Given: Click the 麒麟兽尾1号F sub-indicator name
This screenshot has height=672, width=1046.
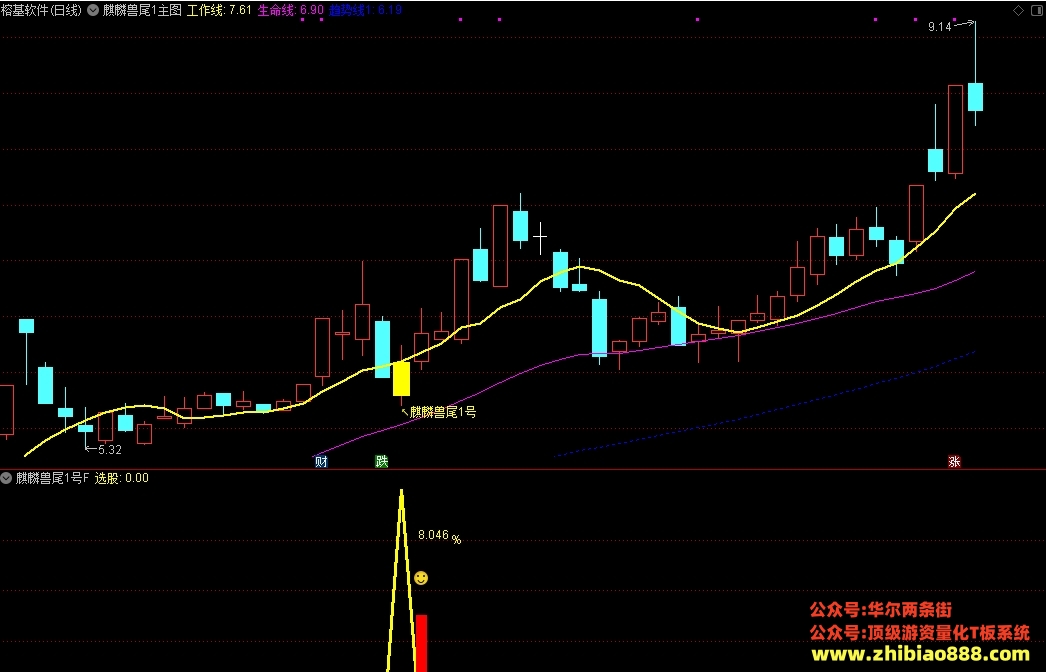Looking at the screenshot, I should tap(52, 478).
